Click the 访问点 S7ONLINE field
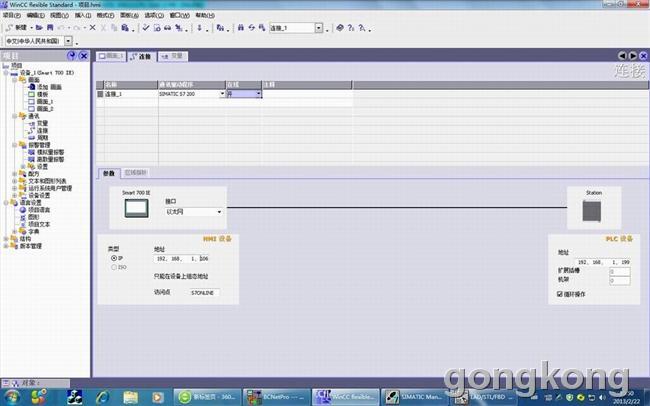This screenshot has height=406, width=650. 204,293
